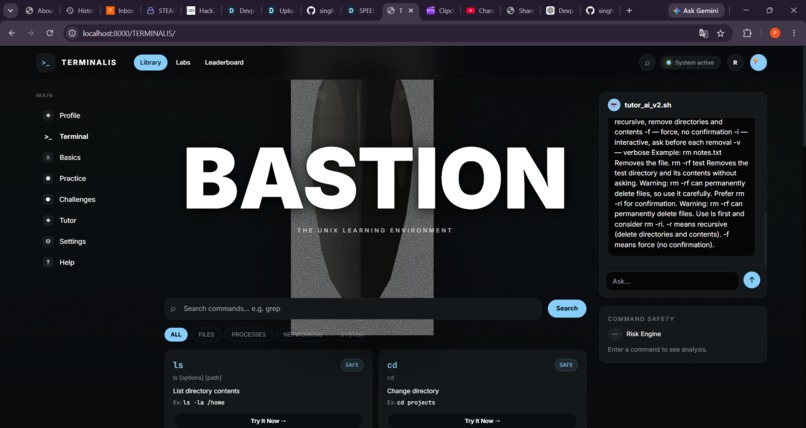Click the TERMINALIS terminal logo icon

[46, 63]
